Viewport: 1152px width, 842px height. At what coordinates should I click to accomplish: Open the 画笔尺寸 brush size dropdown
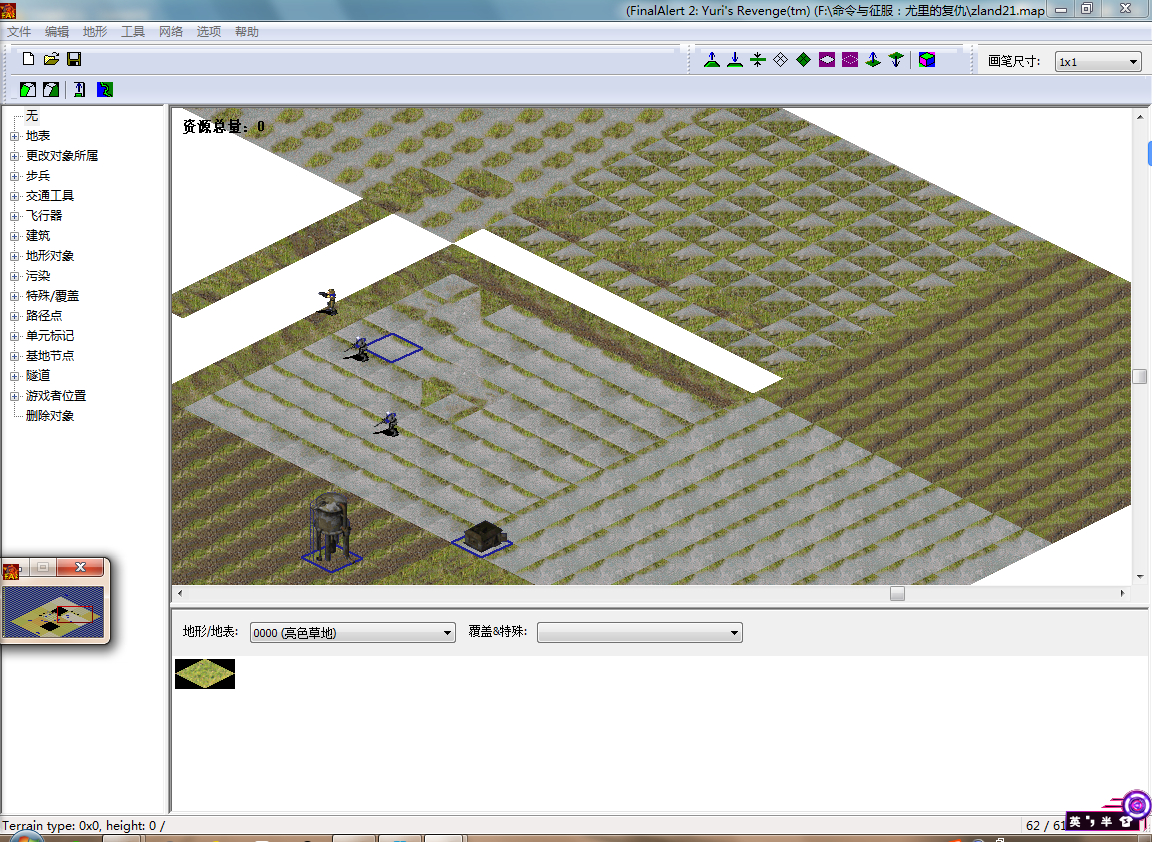click(1098, 62)
